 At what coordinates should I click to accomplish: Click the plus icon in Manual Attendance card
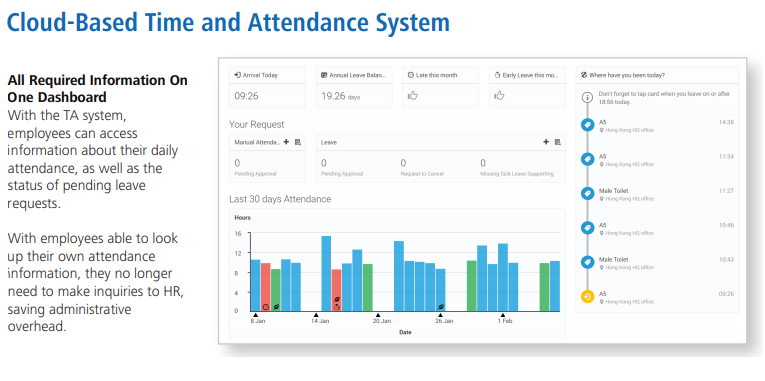[x=286, y=142]
